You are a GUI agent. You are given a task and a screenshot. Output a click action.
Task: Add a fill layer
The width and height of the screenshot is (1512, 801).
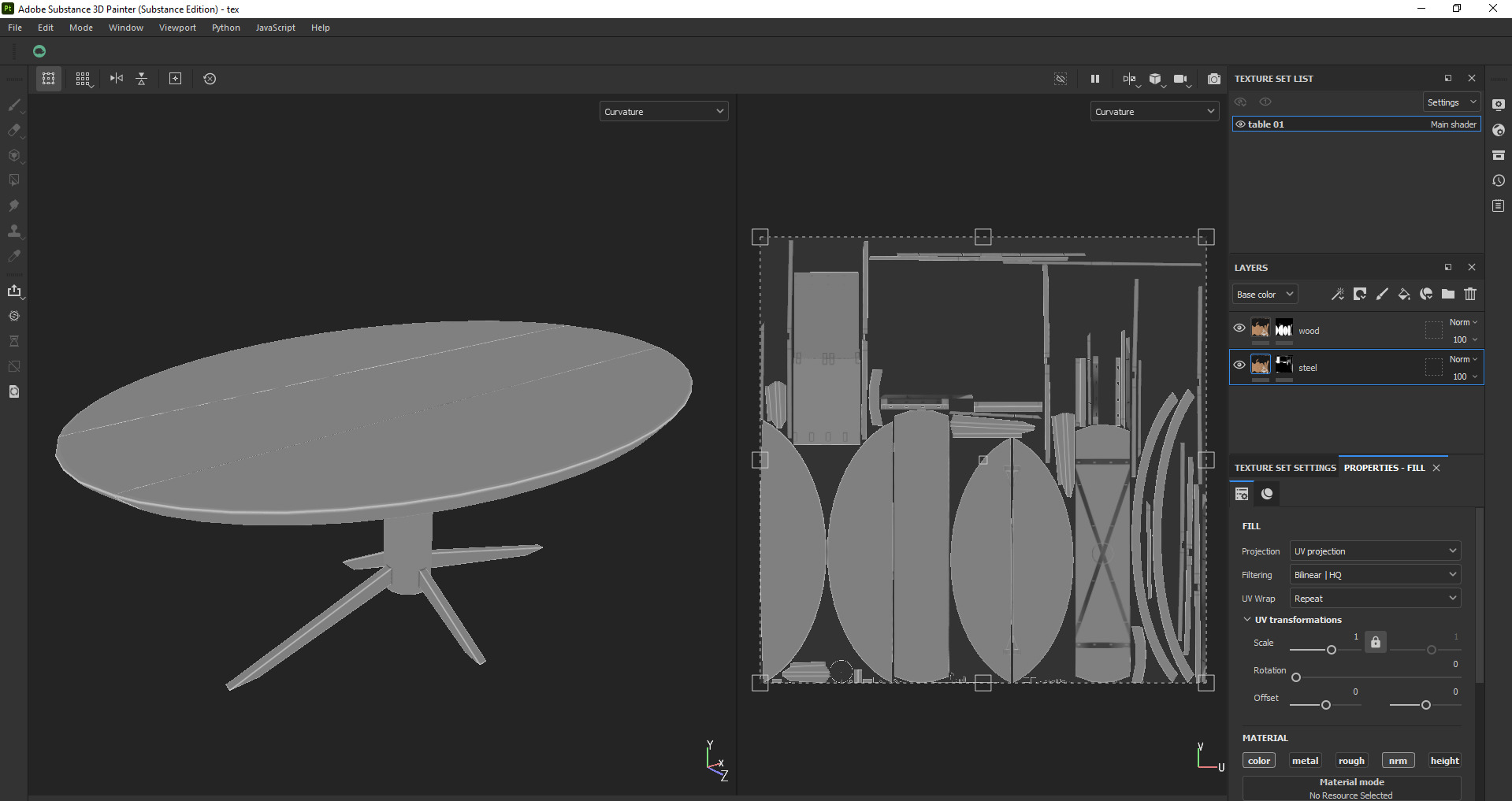click(1404, 294)
